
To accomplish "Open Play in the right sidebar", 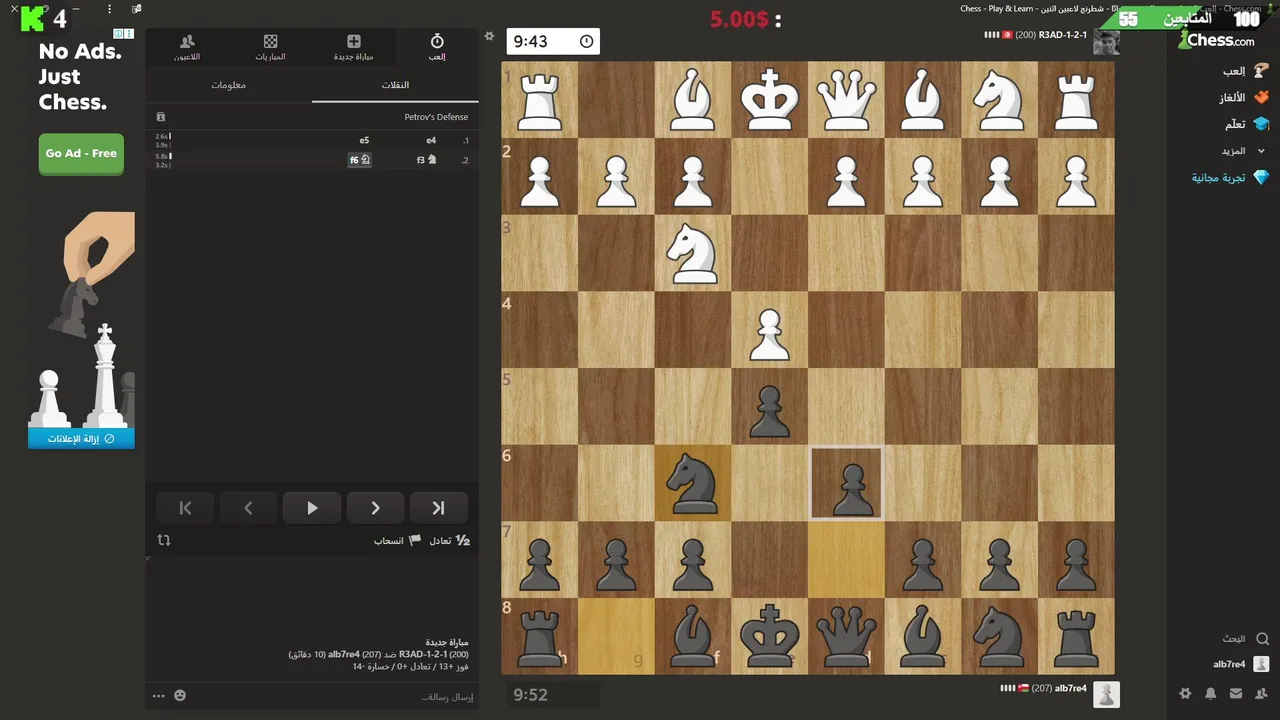I will tap(1246, 71).
